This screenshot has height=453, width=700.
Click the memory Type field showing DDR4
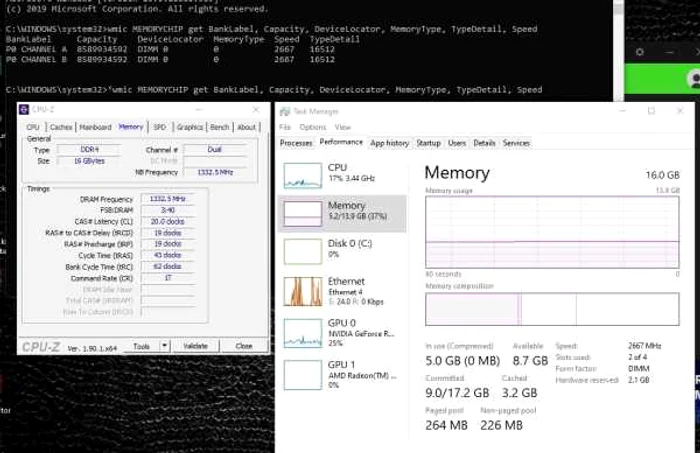click(x=89, y=150)
